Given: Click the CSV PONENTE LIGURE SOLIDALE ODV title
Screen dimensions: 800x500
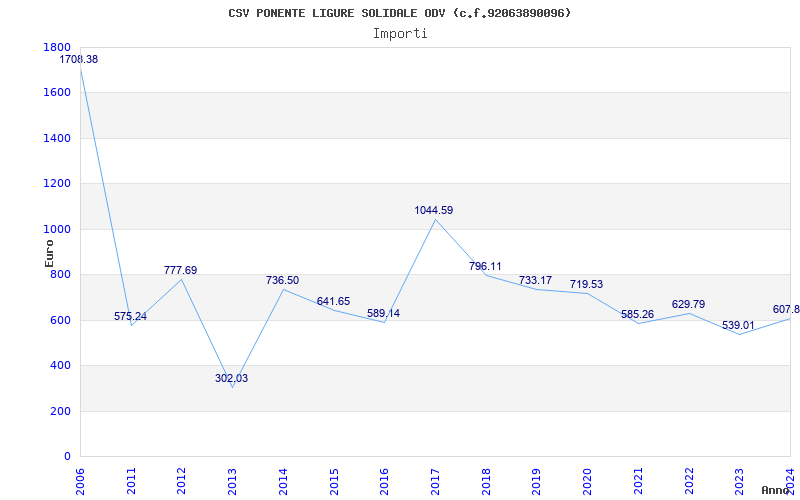Looking at the screenshot, I should click(400, 13).
